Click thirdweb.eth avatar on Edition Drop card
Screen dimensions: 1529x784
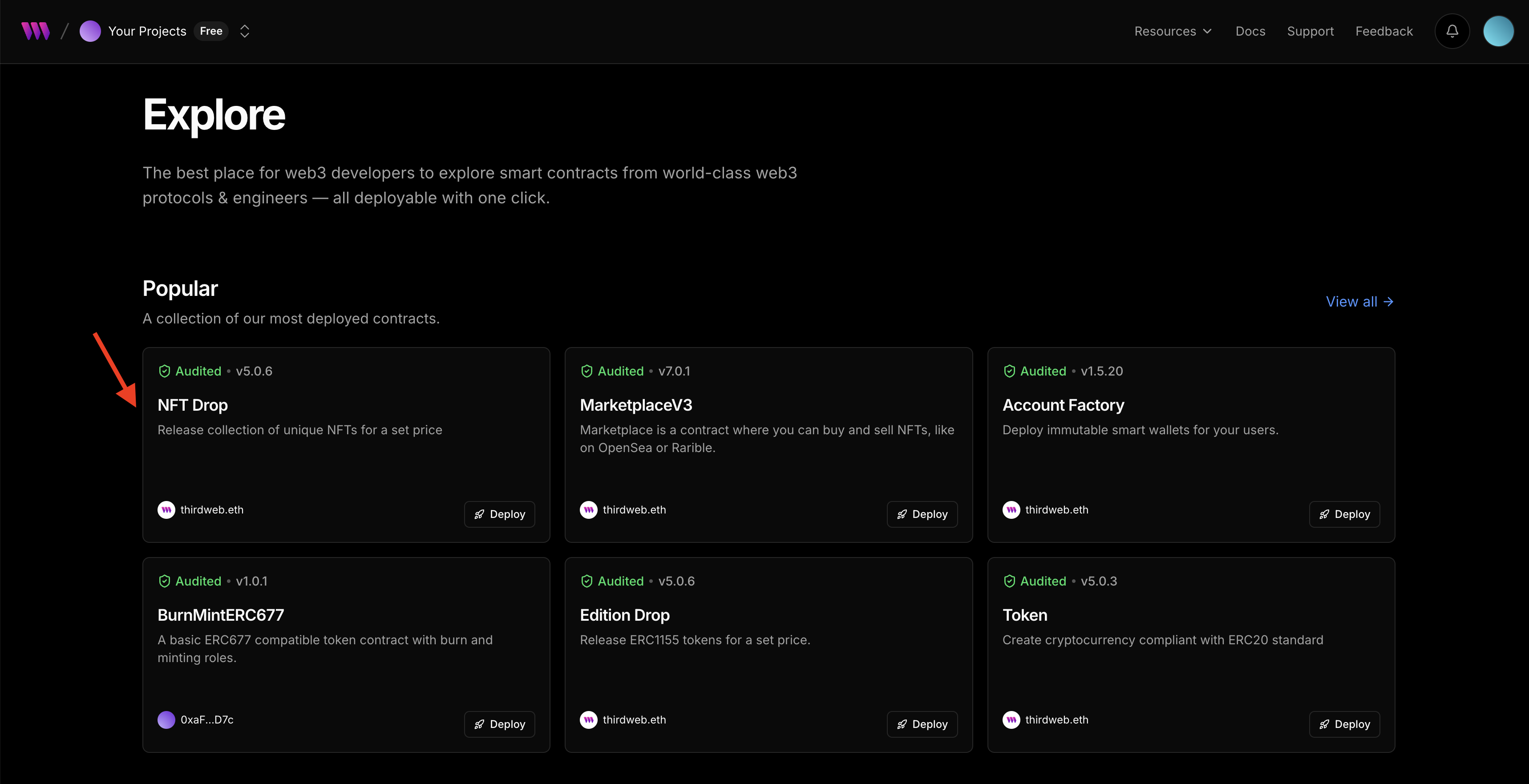coord(588,720)
